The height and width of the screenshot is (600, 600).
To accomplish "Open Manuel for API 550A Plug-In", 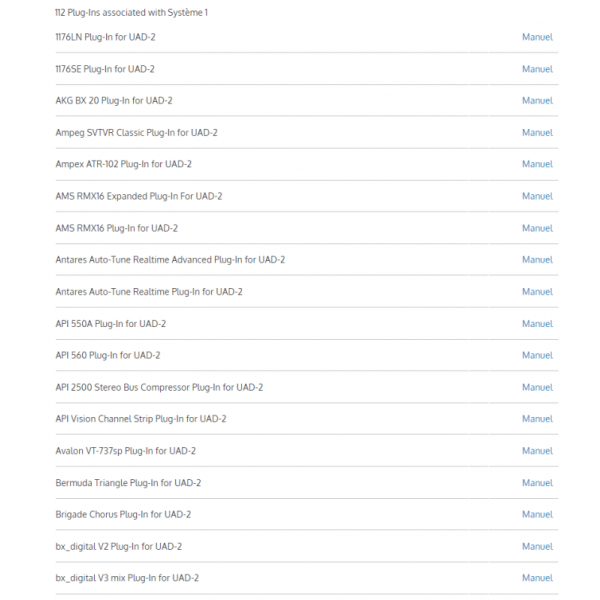I will 537,324.
